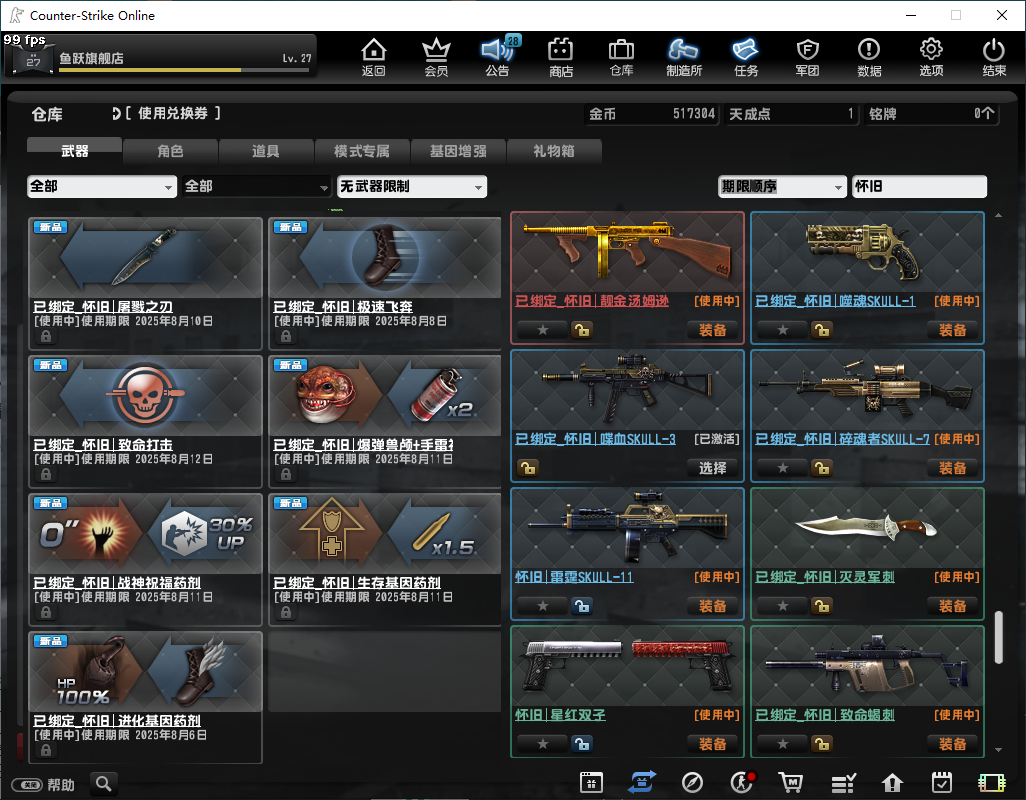Switch to the 礼物箱 tab
Image resolution: width=1026 pixels, height=800 pixels.
point(554,150)
